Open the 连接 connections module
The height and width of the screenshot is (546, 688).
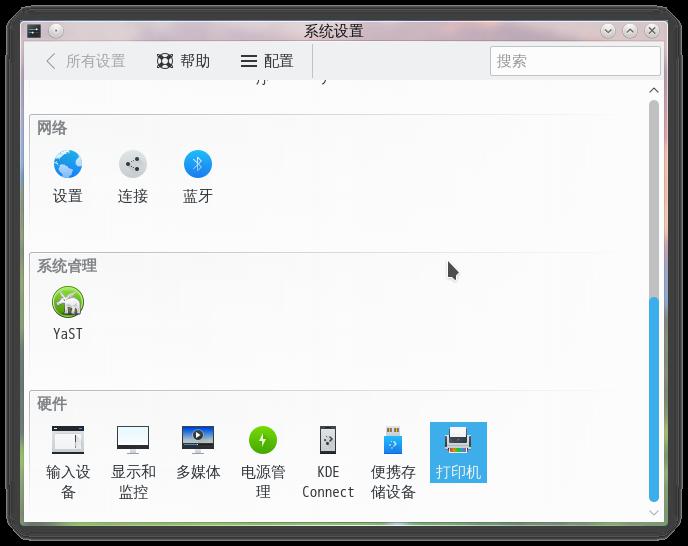pyautogui.click(x=133, y=177)
